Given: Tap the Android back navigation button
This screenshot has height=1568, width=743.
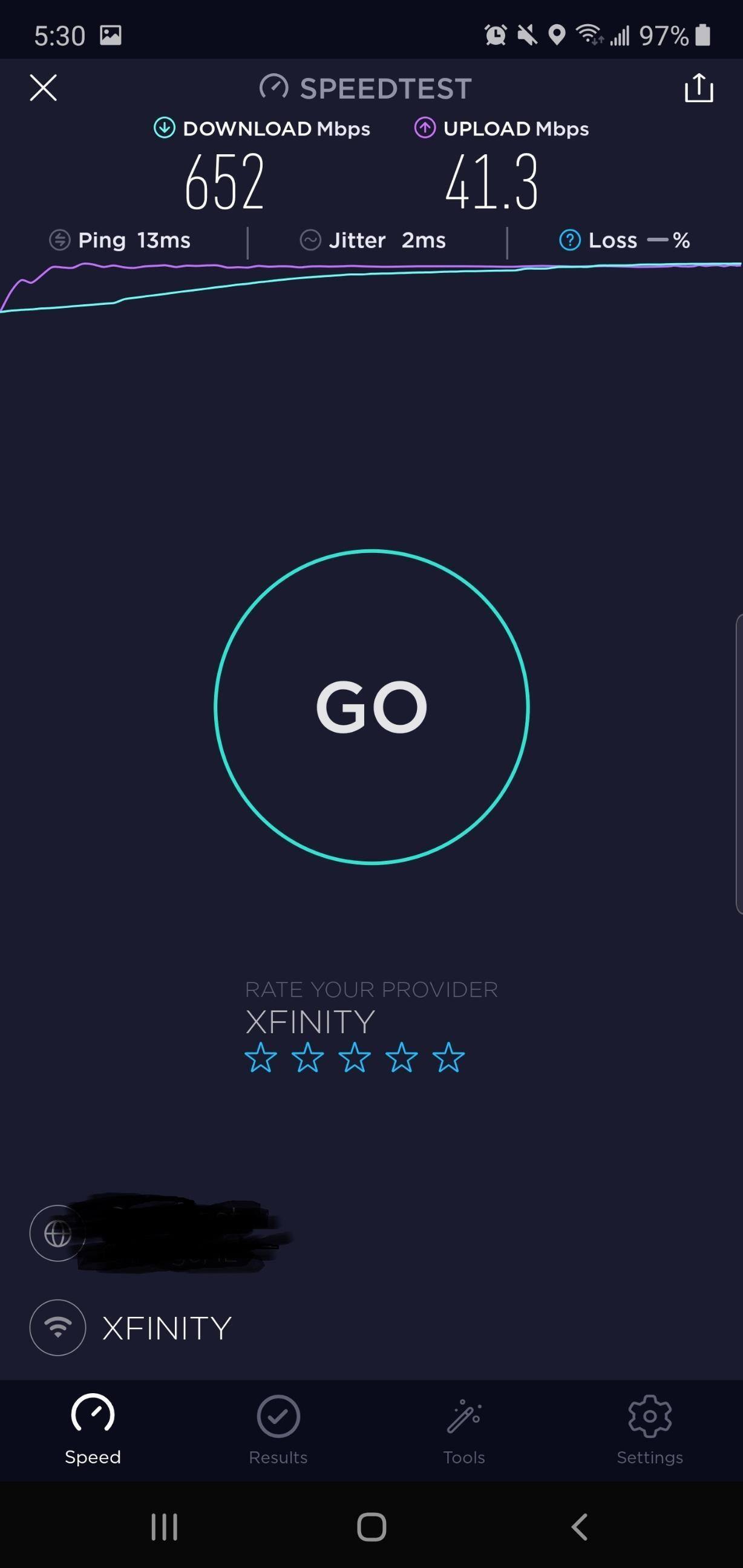Looking at the screenshot, I should click(579, 1527).
